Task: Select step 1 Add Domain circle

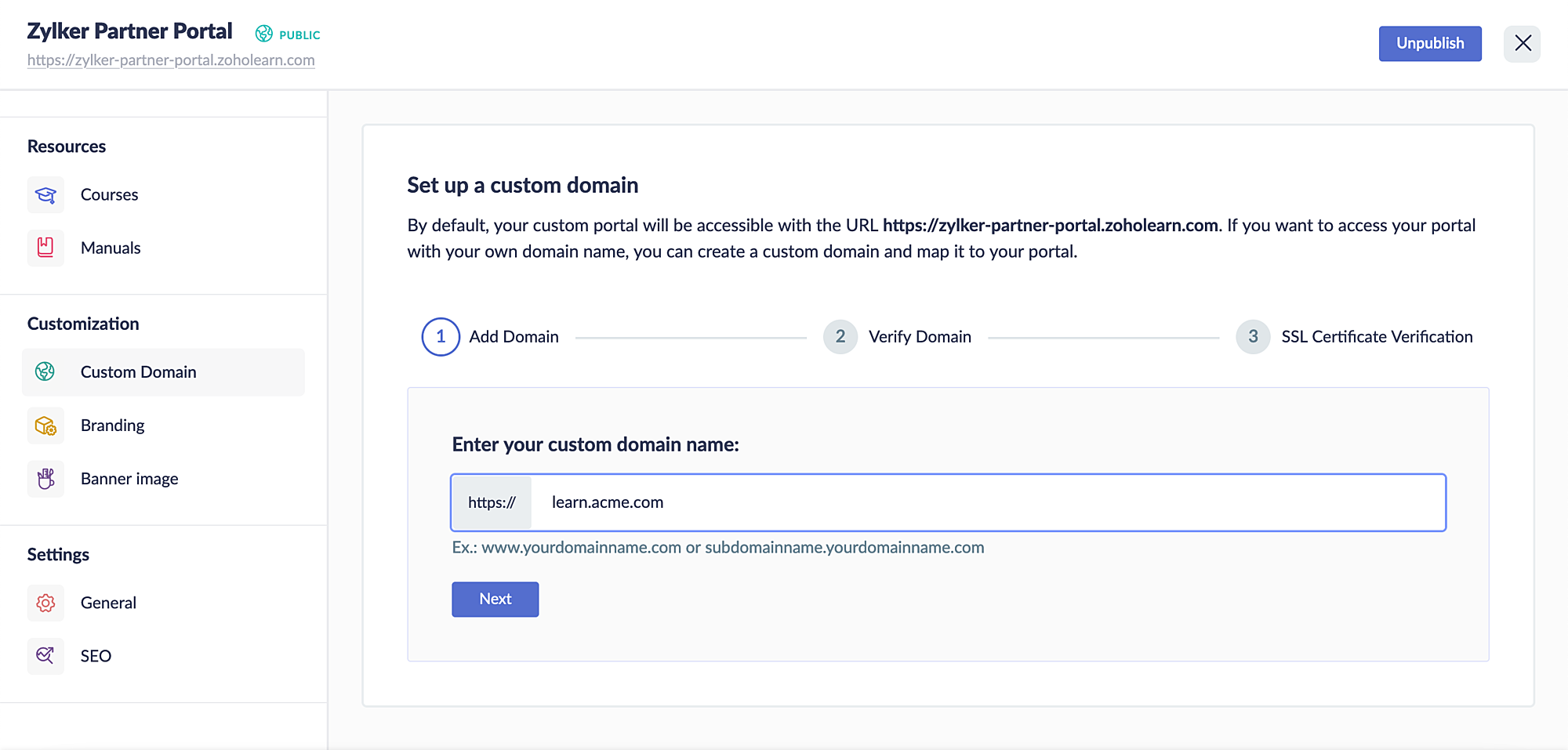Action: 441,337
